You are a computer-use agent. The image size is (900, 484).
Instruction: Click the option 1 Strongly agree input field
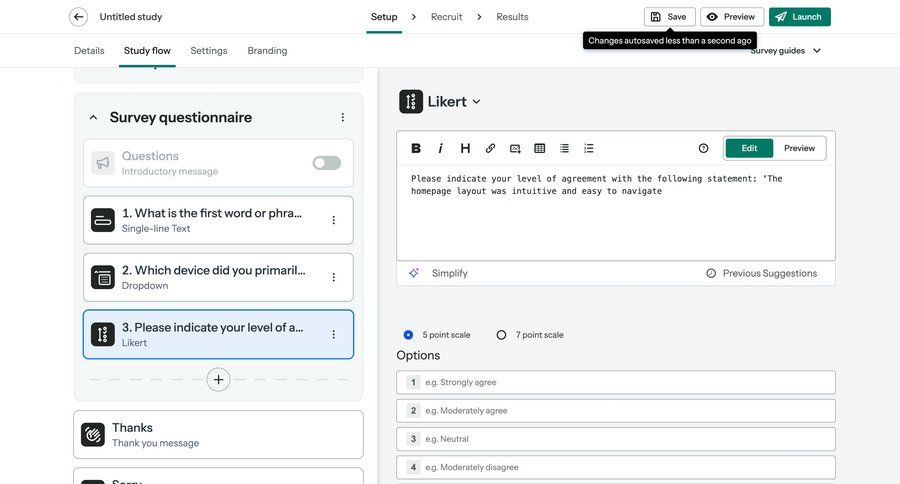coord(626,382)
